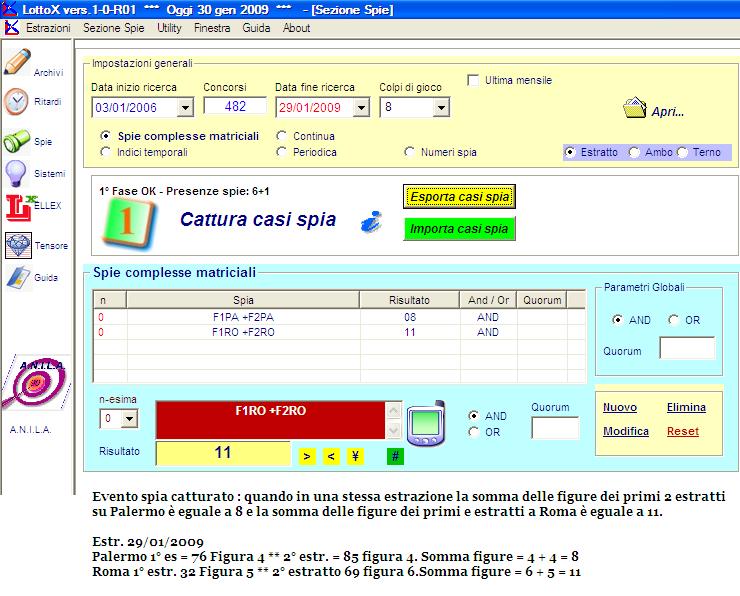This screenshot has width=740, height=596.
Task: Open the ELLEX icon in sidebar
Action: [x=20, y=207]
